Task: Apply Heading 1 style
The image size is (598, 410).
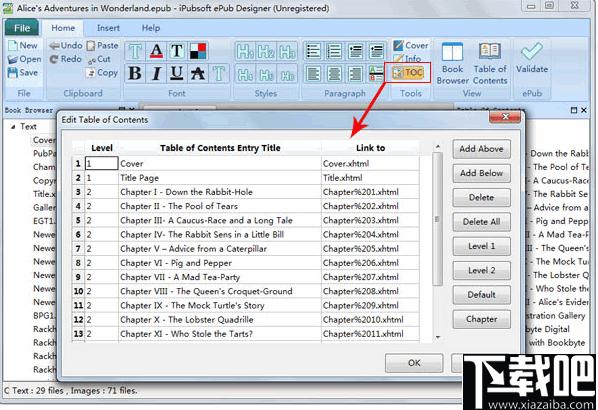Action: pos(245,51)
